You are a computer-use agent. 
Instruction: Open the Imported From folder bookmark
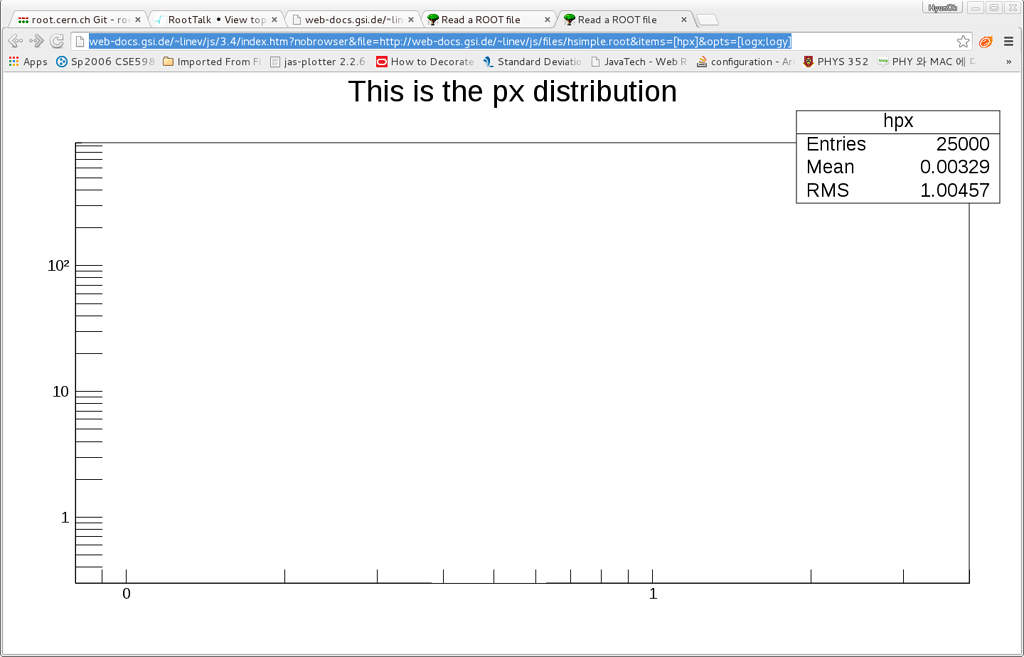pos(212,61)
